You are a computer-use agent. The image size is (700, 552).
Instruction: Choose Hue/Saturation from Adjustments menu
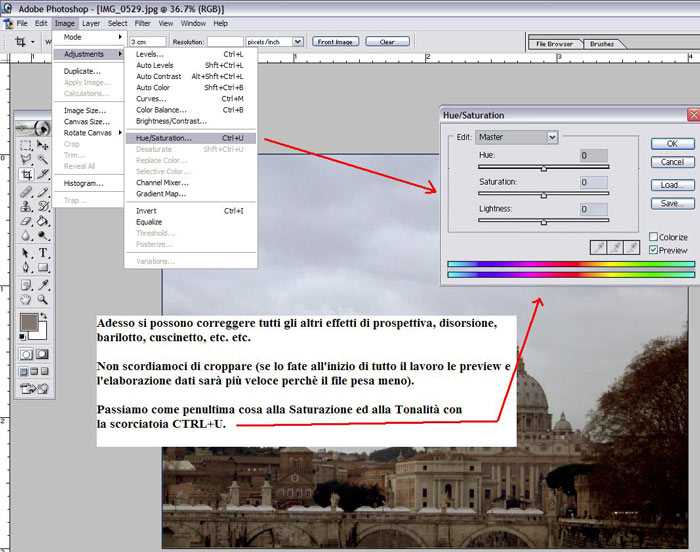(x=164, y=138)
